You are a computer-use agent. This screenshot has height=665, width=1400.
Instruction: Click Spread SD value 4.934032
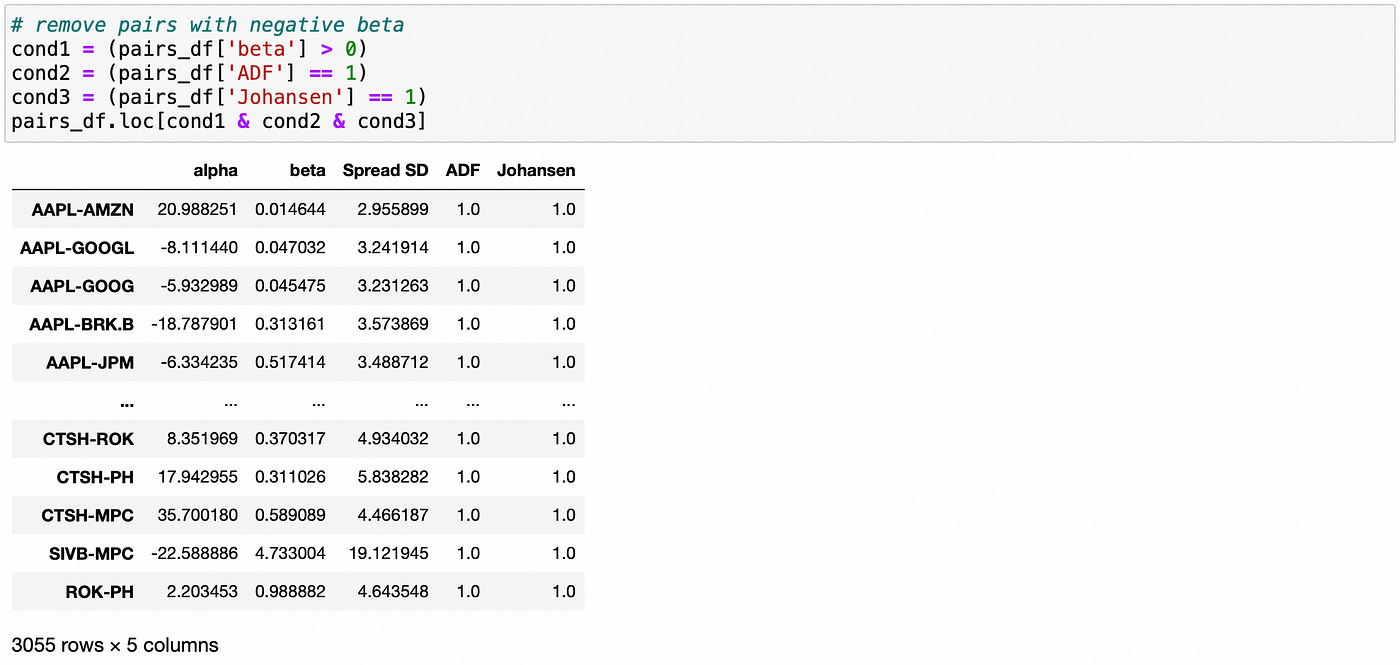click(x=393, y=438)
